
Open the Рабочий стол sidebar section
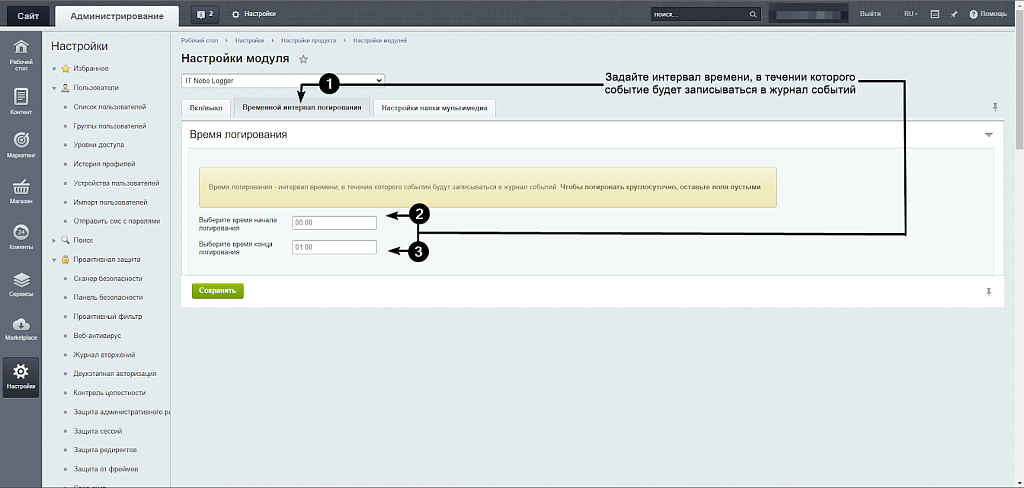[21, 56]
